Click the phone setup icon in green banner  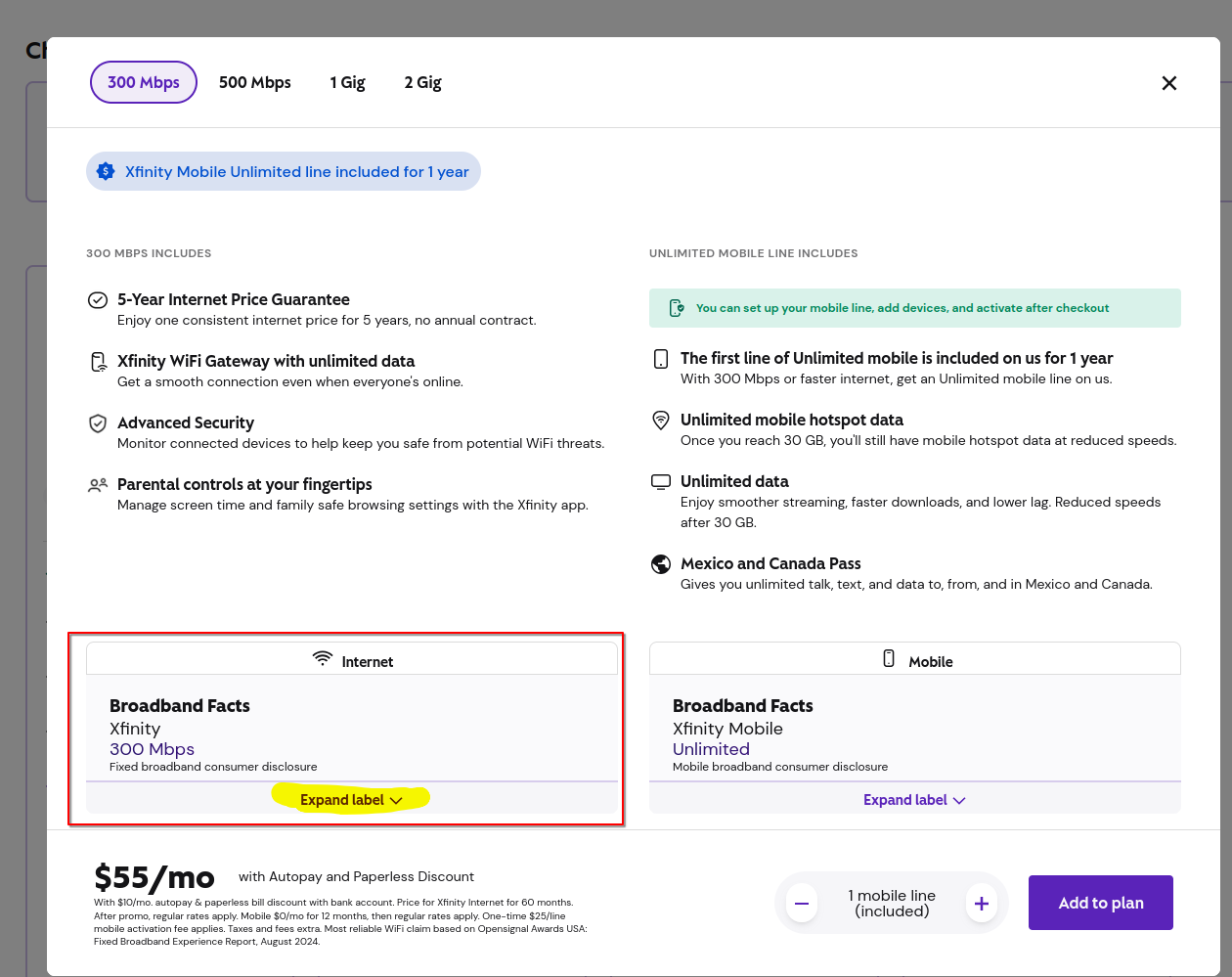coord(677,308)
